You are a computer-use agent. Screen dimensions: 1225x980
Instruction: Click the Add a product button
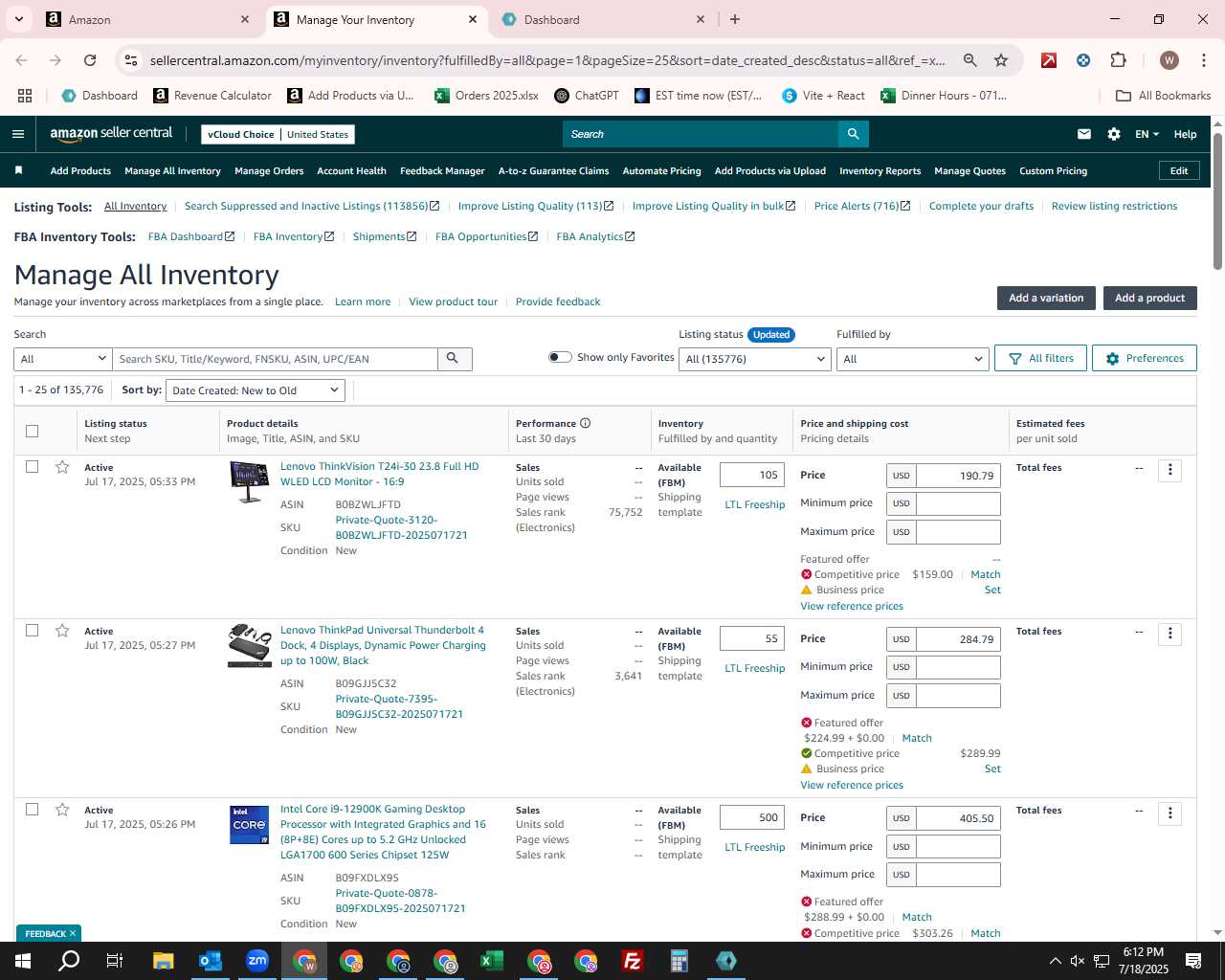[1149, 298]
